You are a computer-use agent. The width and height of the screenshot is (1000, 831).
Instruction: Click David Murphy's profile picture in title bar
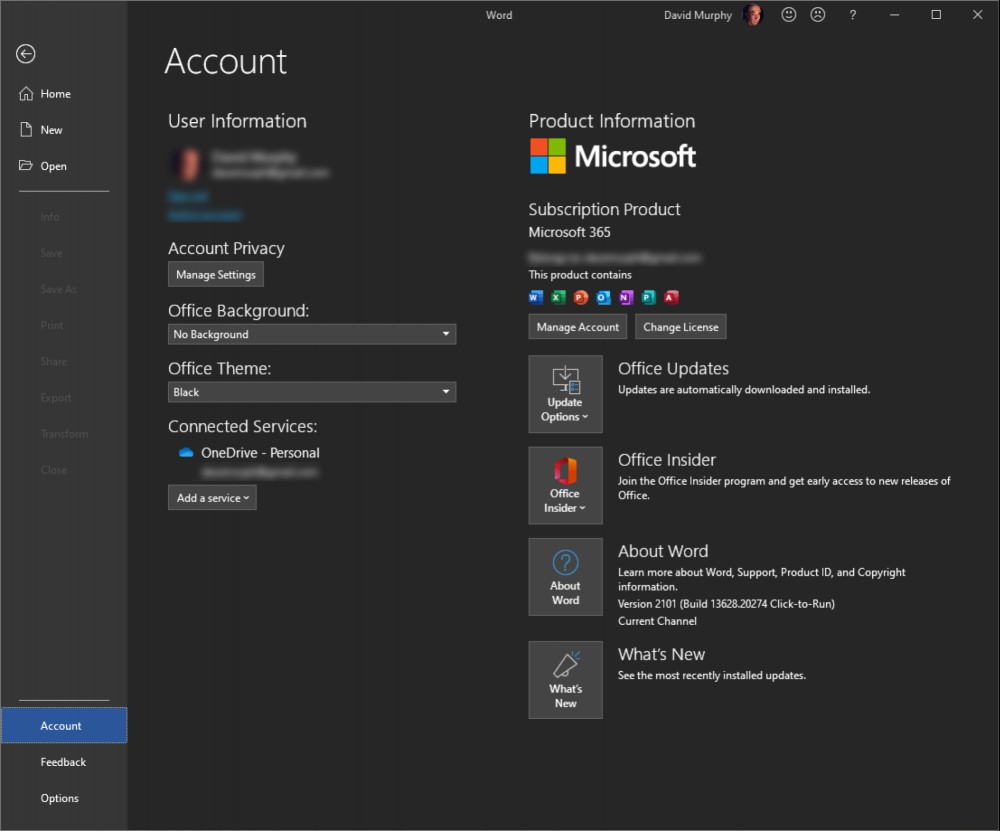pyautogui.click(x=753, y=15)
